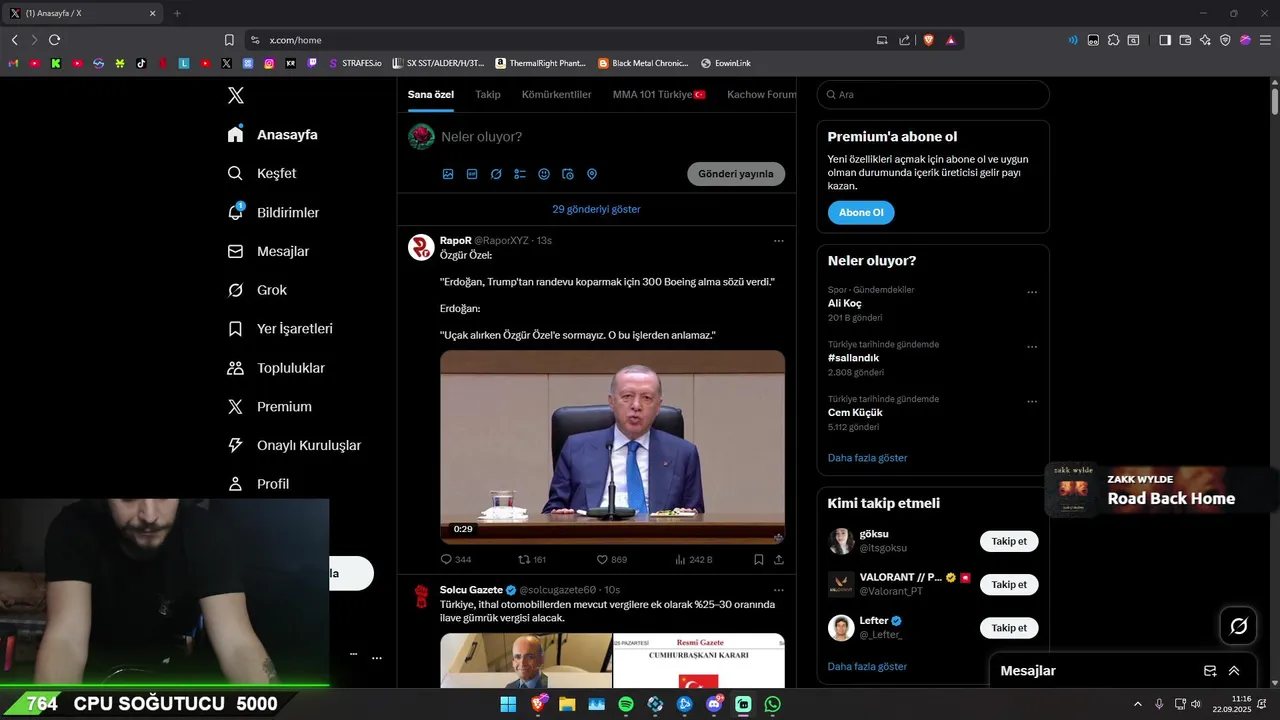The width and height of the screenshot is (1280, 720).
Task: Follow göksu account
Action: 1009,541
